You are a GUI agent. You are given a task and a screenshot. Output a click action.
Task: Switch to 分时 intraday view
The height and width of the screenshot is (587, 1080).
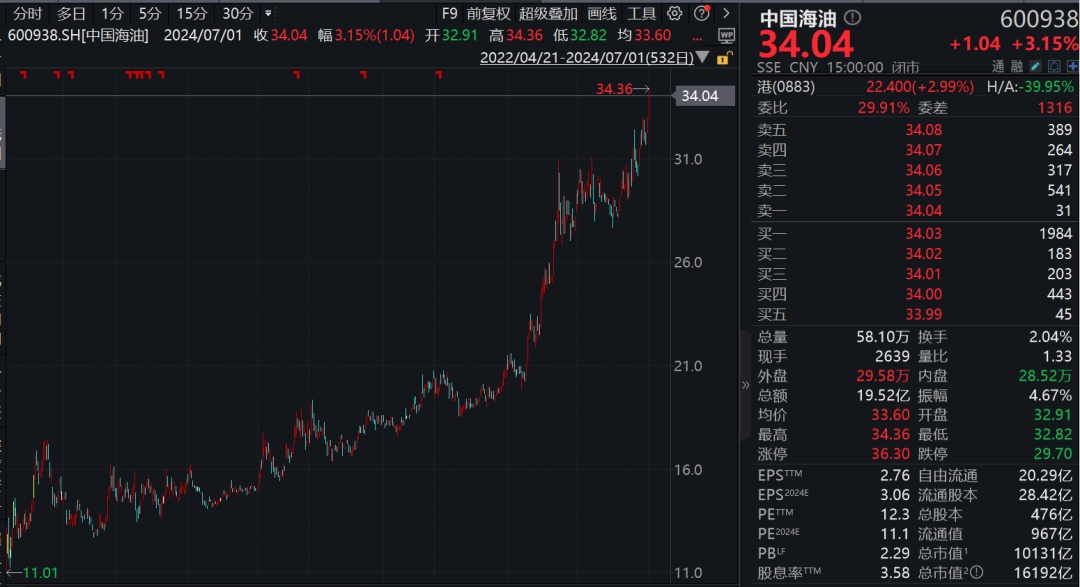click(x=28, y=13)
